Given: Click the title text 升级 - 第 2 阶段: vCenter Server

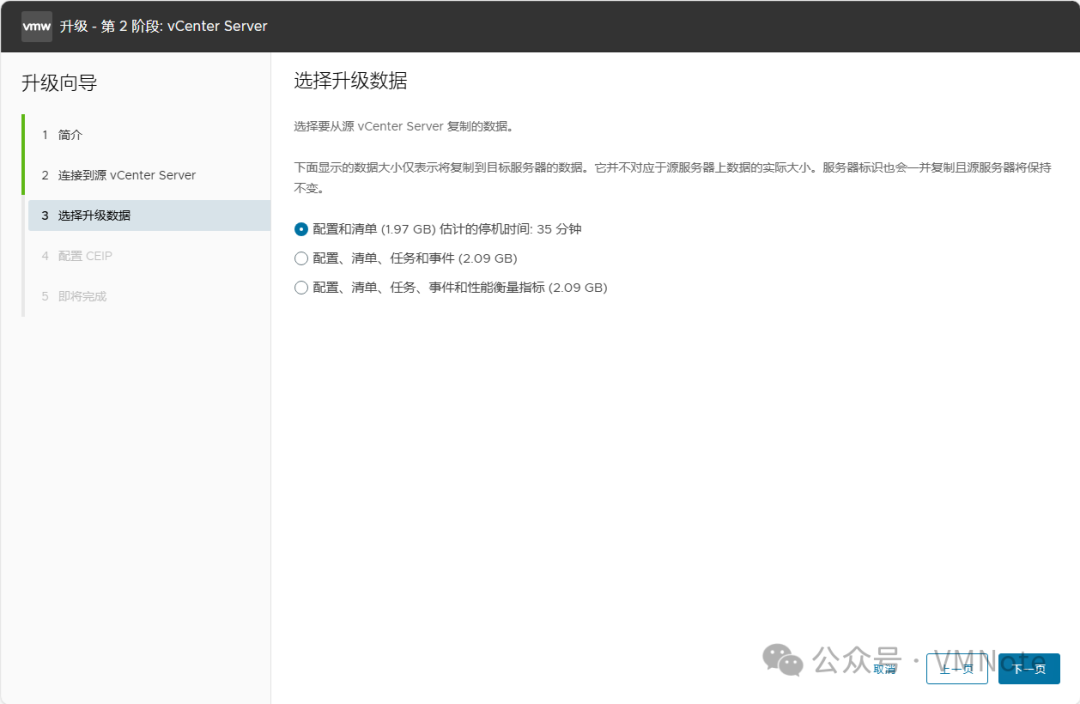Looking at the screenshot, I should click(x=163, y=26).
